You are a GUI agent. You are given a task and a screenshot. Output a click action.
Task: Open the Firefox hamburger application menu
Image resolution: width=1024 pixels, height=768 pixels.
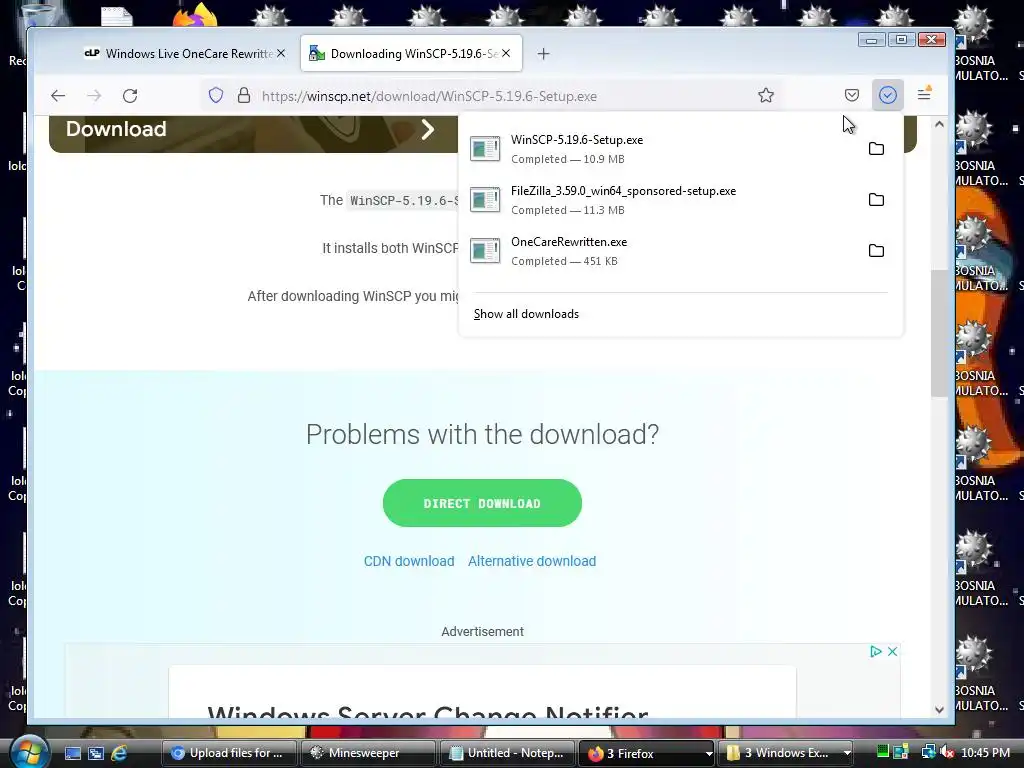924,95
